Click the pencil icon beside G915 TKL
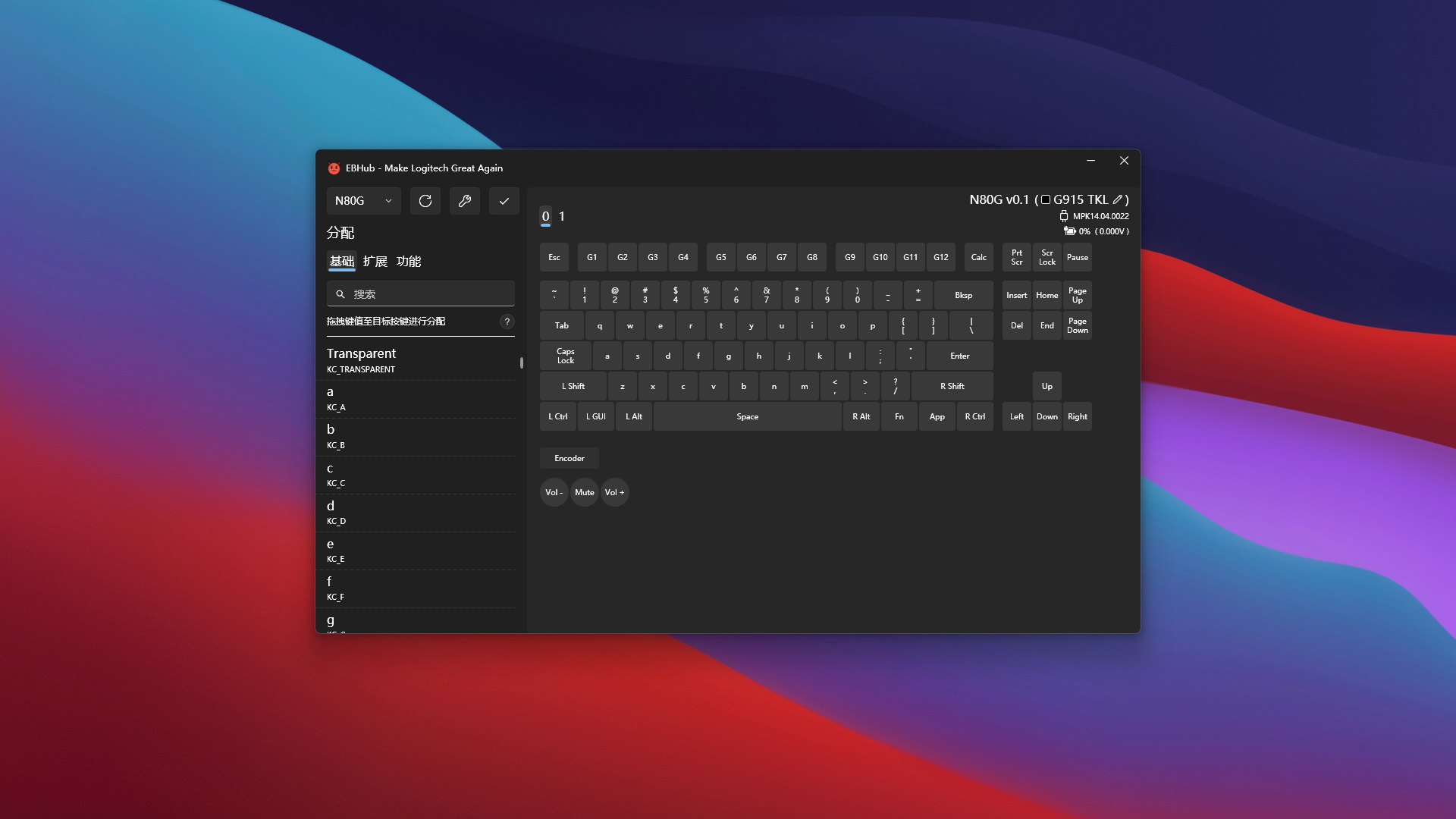 click(1117, 199)
